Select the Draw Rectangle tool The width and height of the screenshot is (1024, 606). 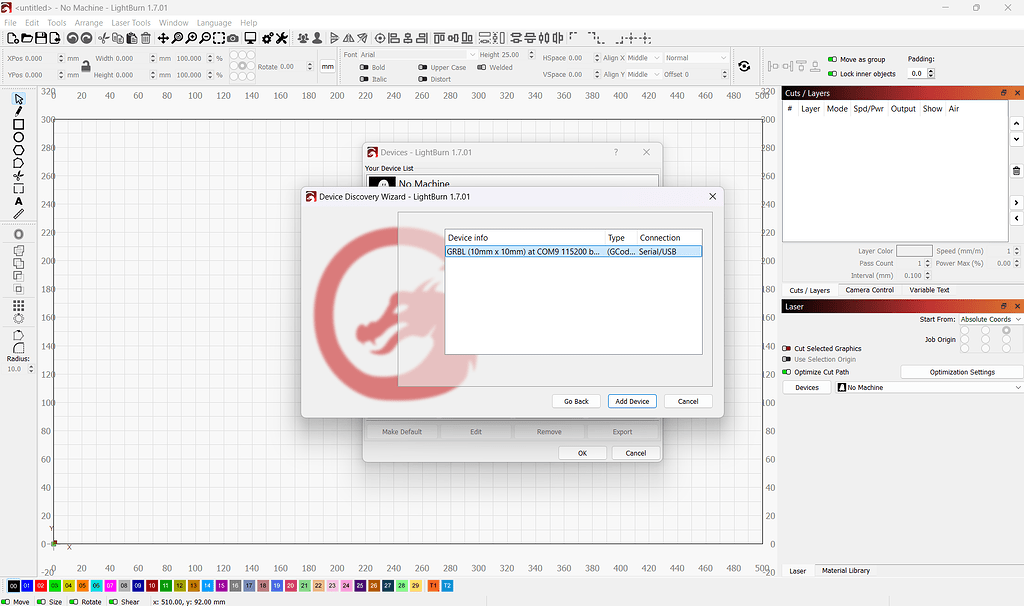[x=18, y=124]
